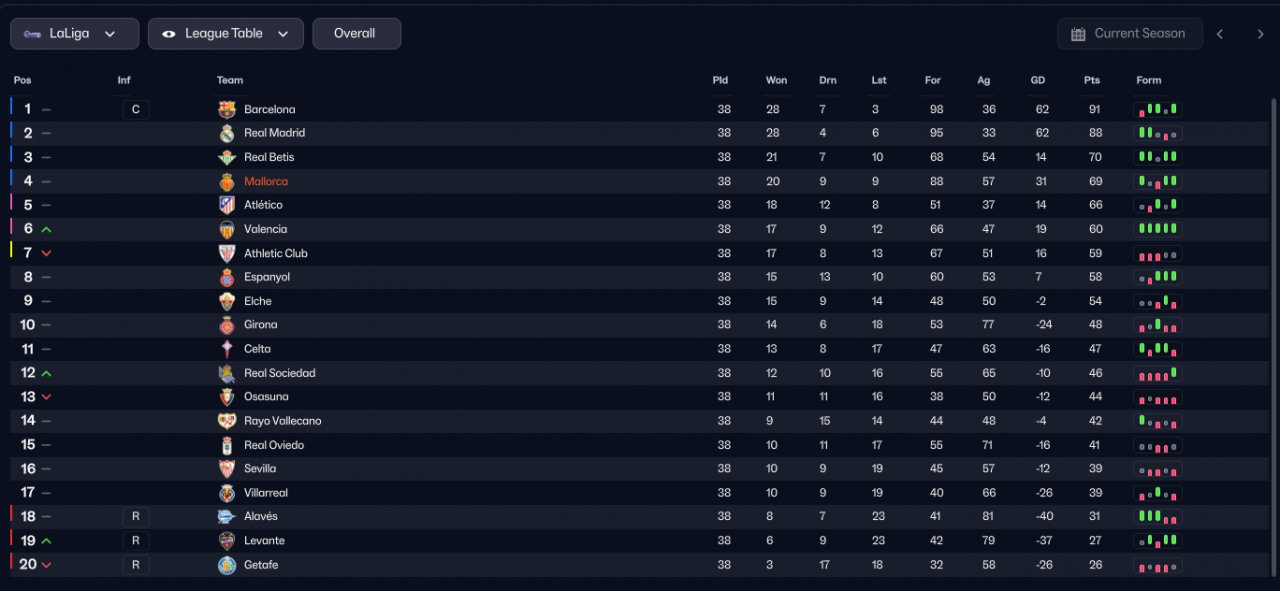Screen dimensions: 1280x591
Task: Click the Barcelona club crest icon
Action: point(227,110)
